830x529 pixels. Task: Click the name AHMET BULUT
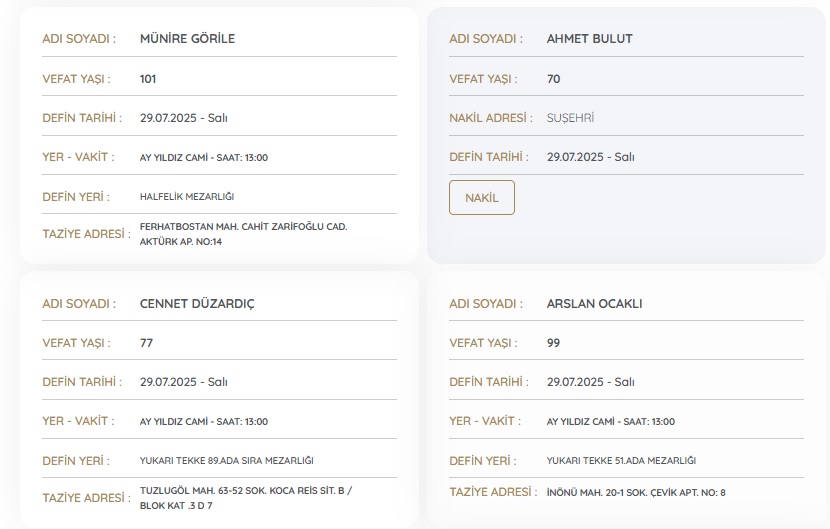point(589,39)
